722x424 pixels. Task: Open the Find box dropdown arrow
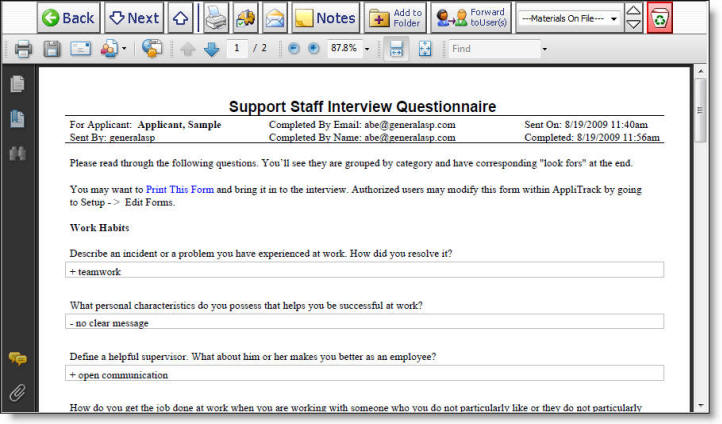(x=544, y=48)
